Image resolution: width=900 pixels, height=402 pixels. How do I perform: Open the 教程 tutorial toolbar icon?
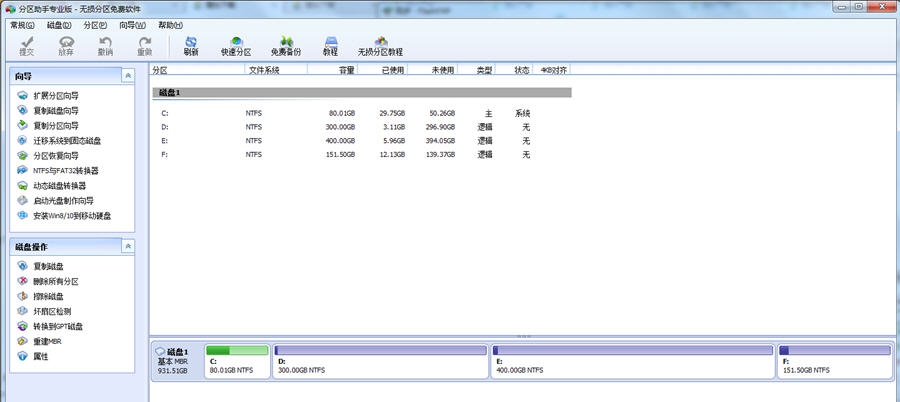(330, 45)
